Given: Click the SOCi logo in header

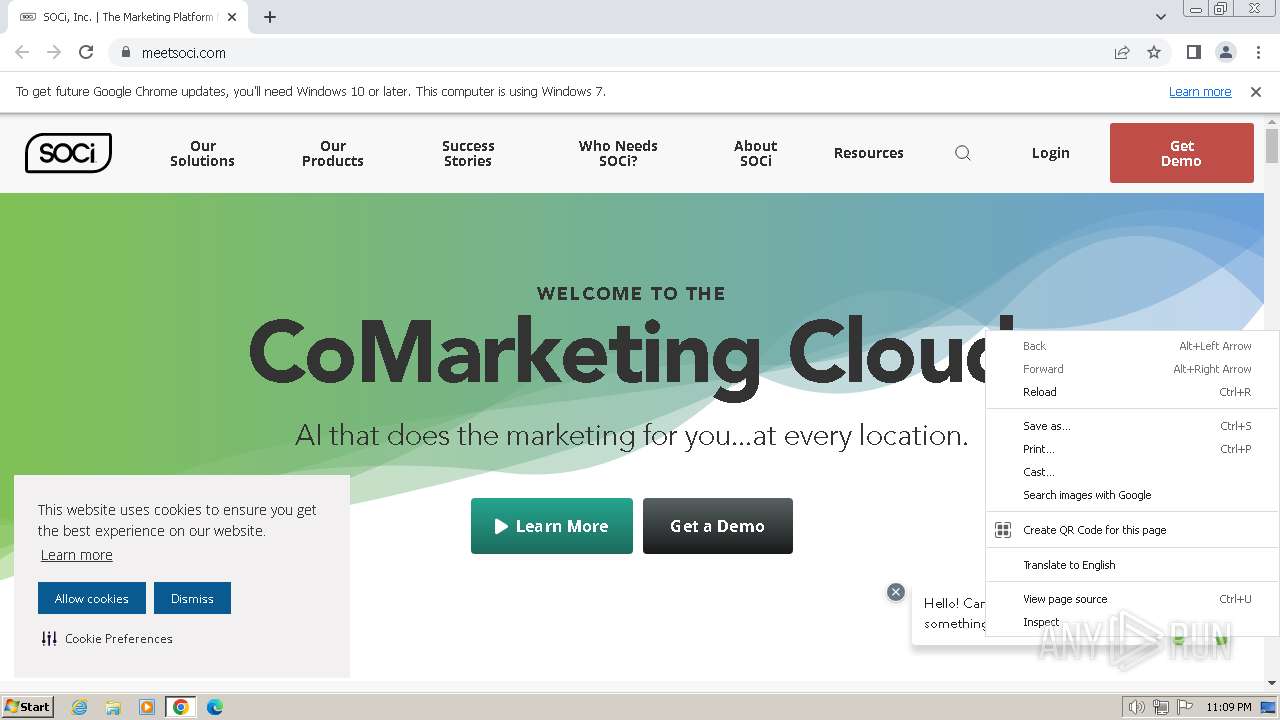Looking at the screenshot, I should coord(68,153).
